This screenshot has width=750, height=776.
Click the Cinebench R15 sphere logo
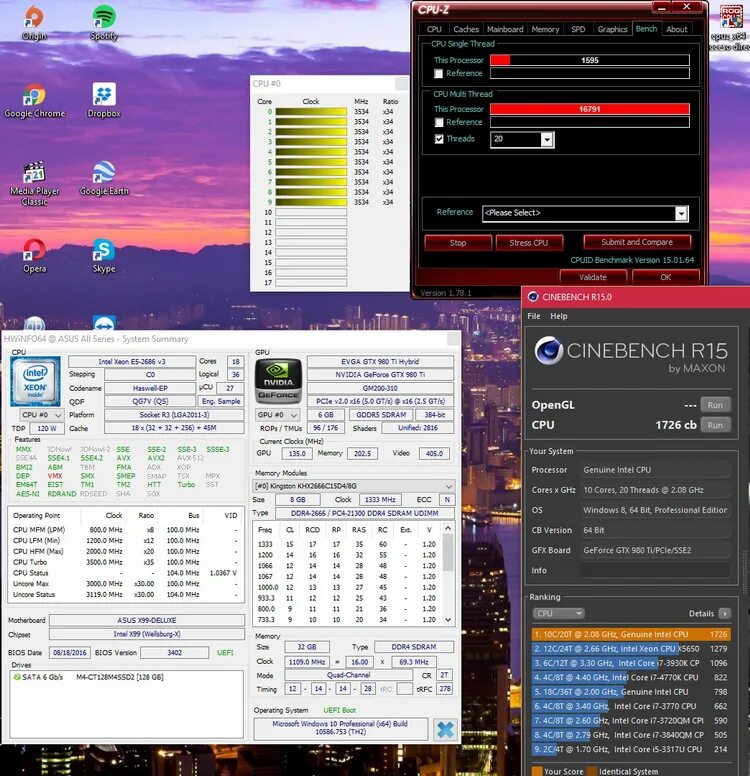[549, 350]
